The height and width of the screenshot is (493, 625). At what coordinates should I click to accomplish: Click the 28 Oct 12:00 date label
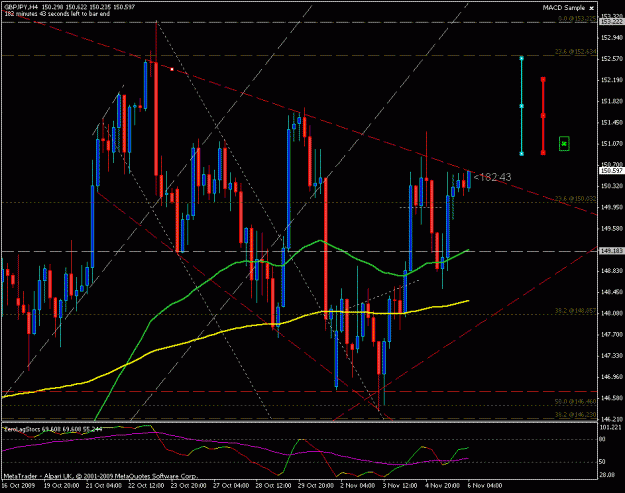pyautogui.click(x=273, y=486)
